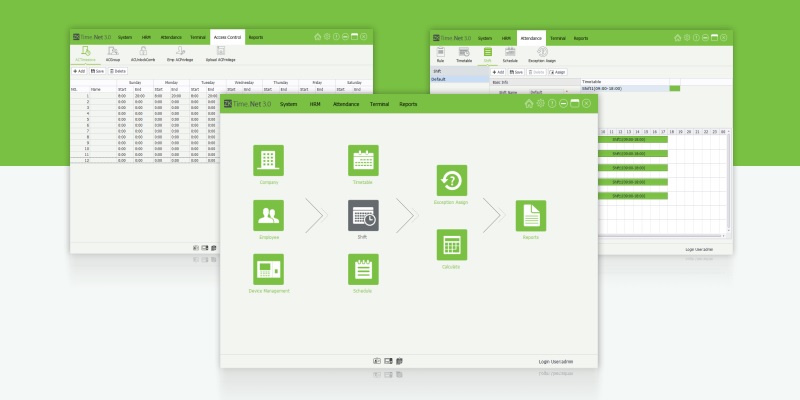
Task: Click Shift1(09:00-18:00) timetable row in Attendance window
Action: point(625,88)
